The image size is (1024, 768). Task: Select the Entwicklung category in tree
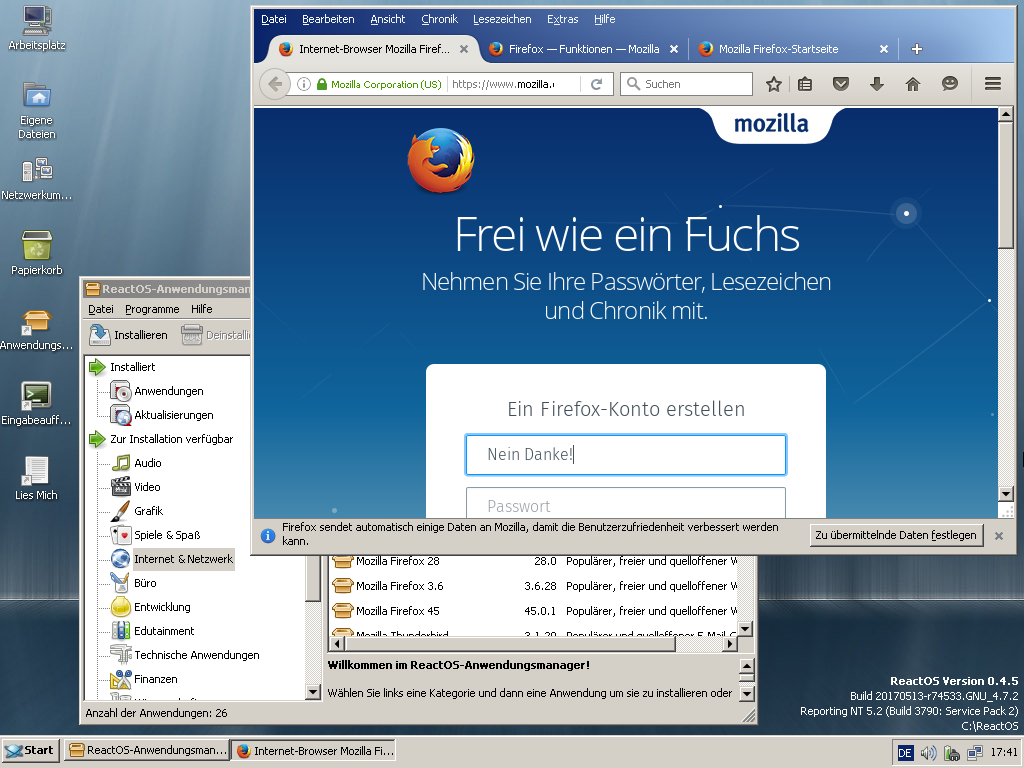point(162,607)
